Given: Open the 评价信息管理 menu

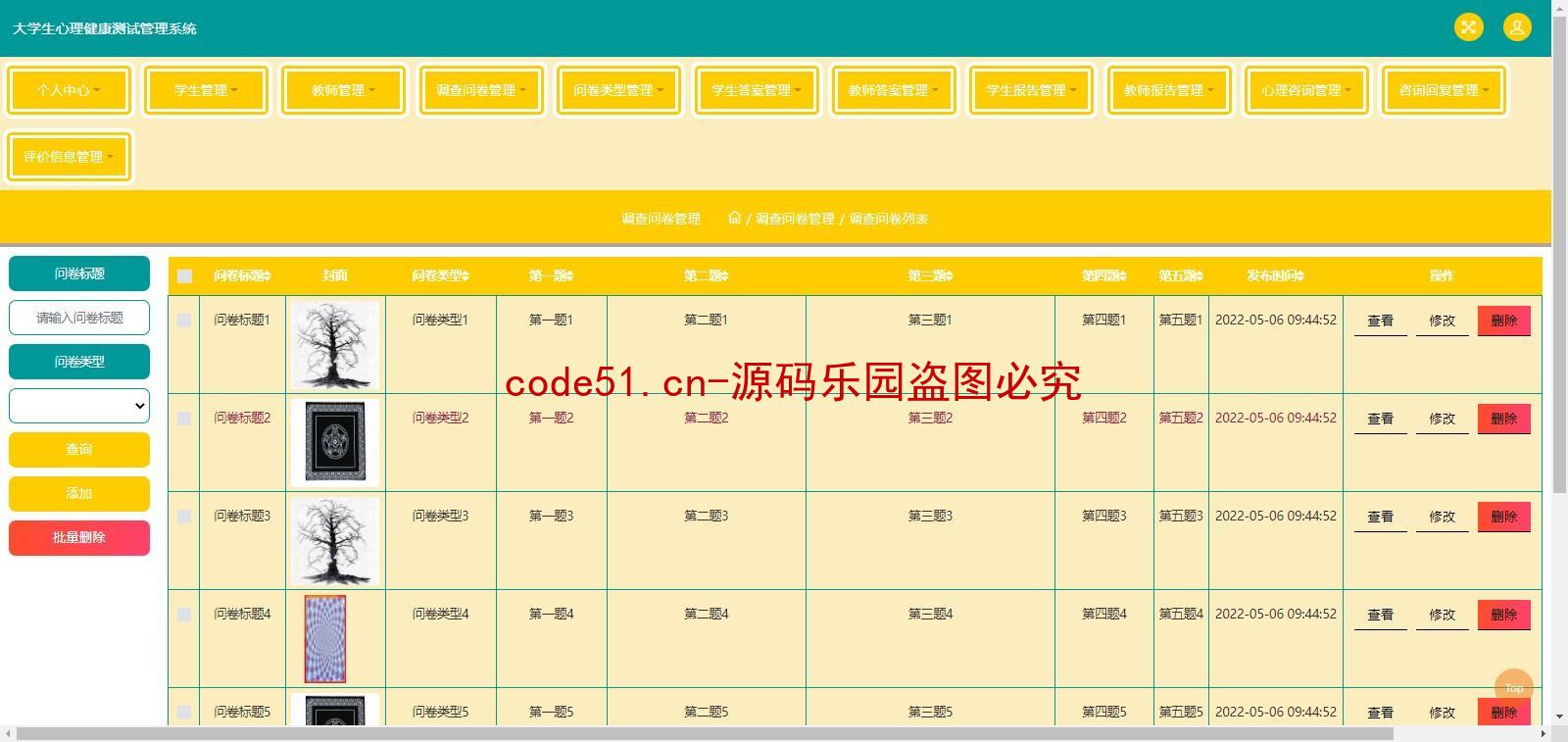Looking at the screenshot, I should click(x=69, y=157).
